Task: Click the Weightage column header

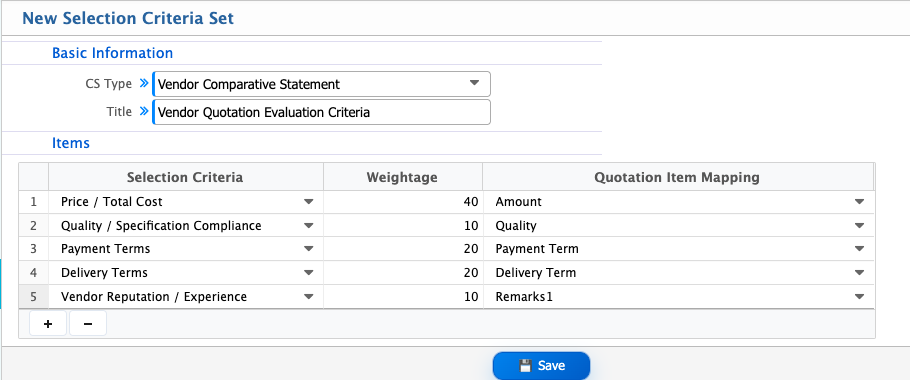Action: pyautogui.click(x=403, y=177)
